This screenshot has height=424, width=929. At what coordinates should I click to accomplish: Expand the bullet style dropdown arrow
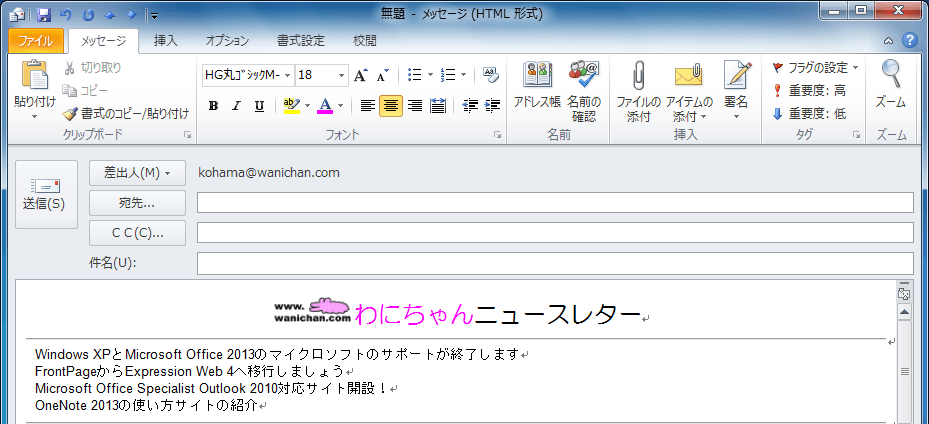tap(430, 75)
